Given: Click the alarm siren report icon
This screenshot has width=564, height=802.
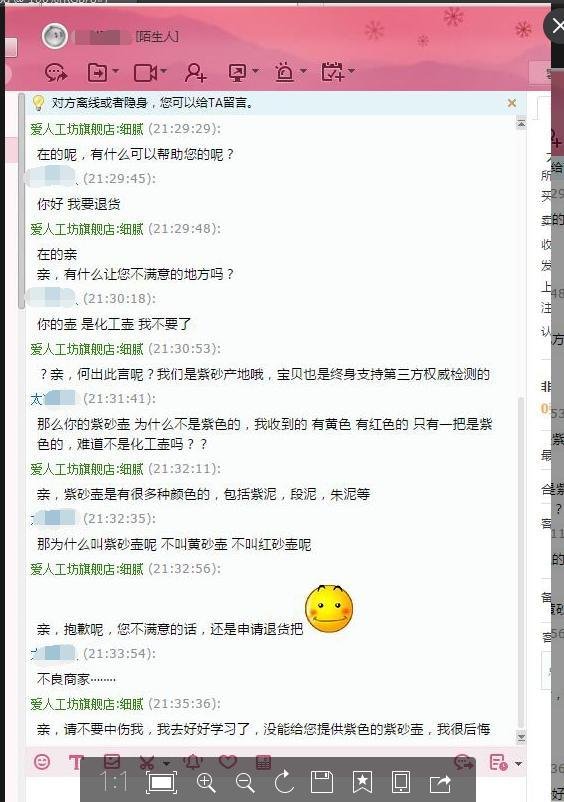Looking at the screenshot, I should click(284, 73).
